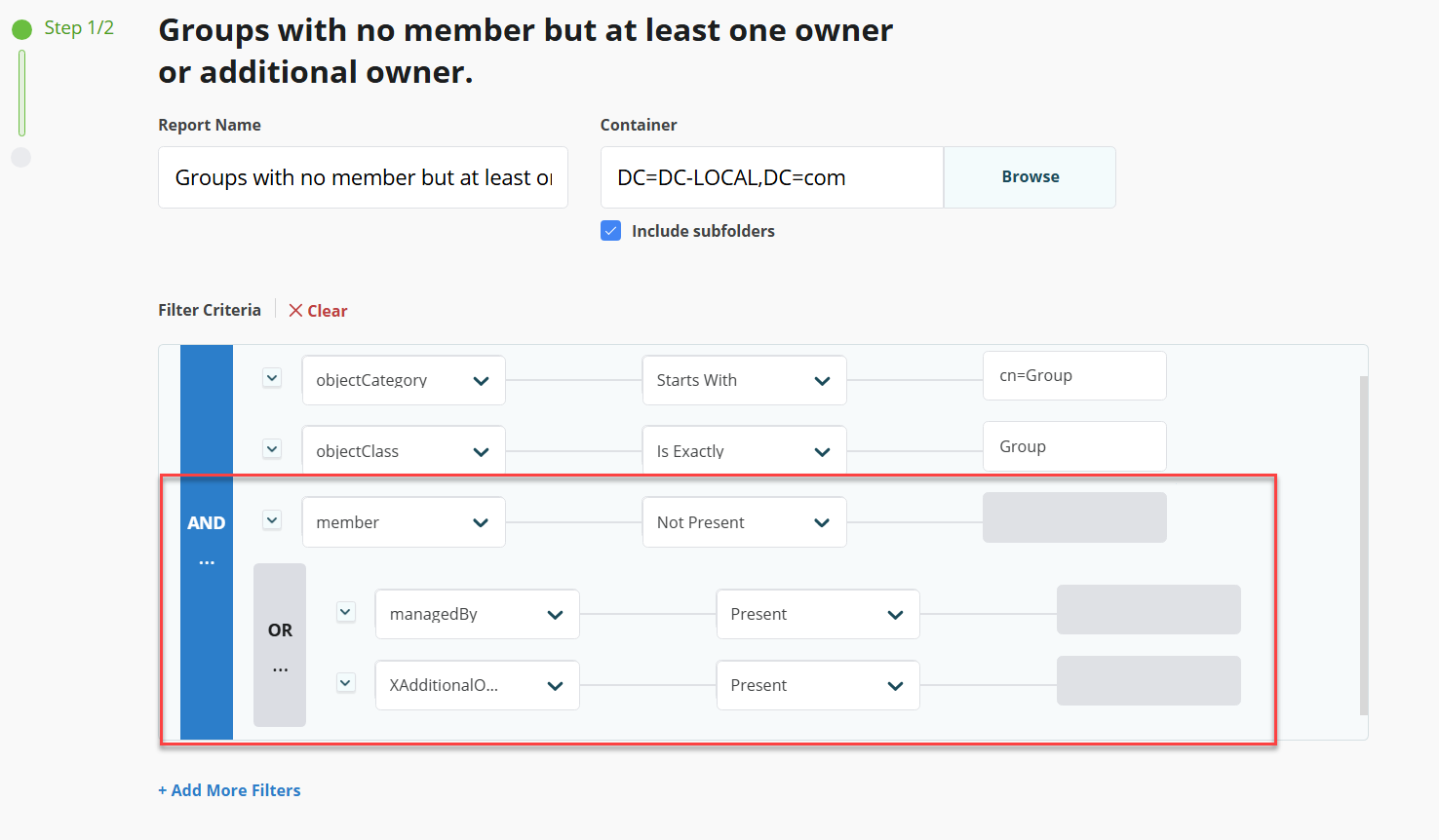The image size is (1439, 840).
Task: Click the Step 1/2 label
Action: (79, 28)
